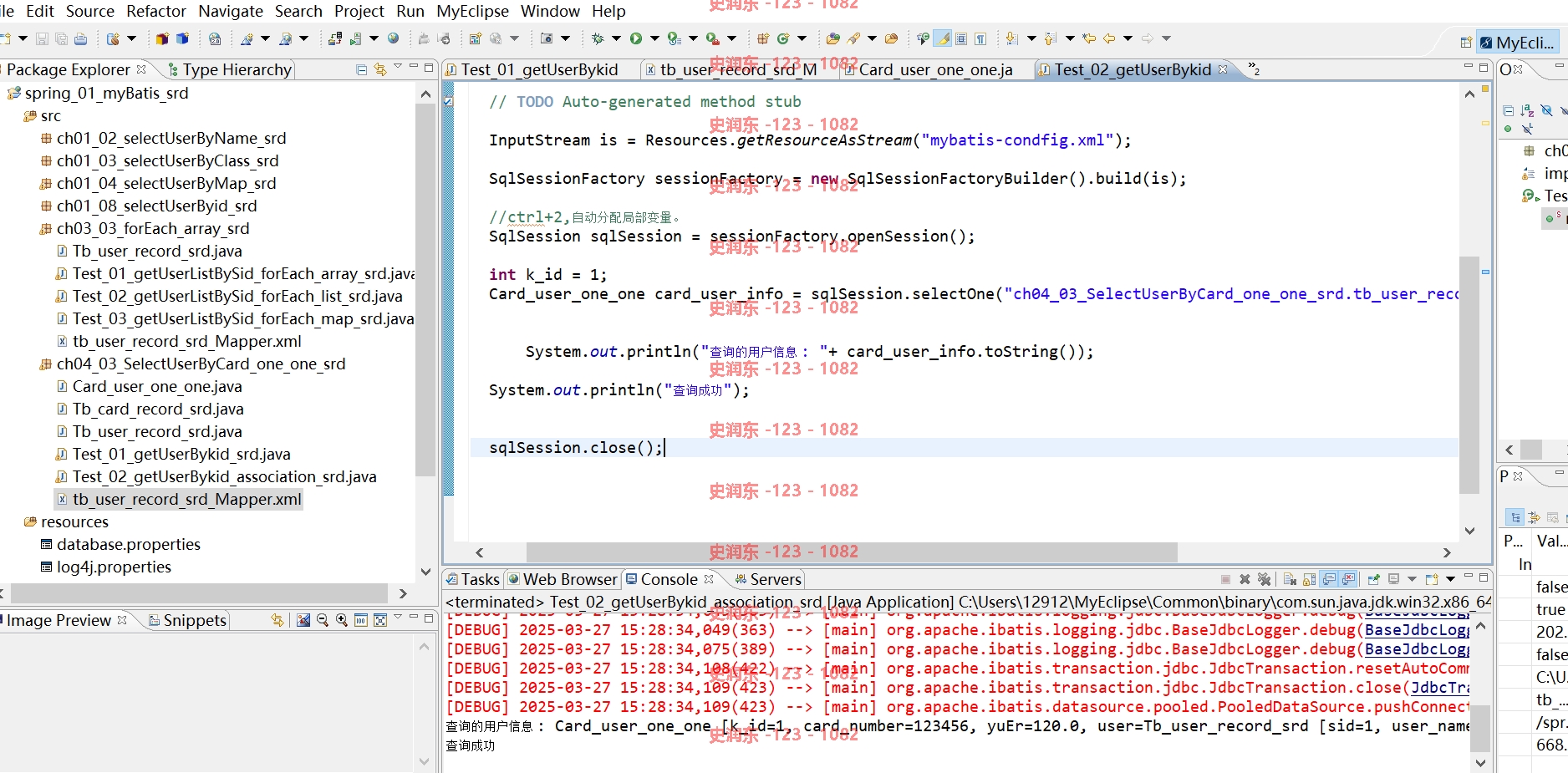Screen dimensions: 1568x773
Task: Click Open Console icon in Console toolbar
Action: [x=1432, y=579]
